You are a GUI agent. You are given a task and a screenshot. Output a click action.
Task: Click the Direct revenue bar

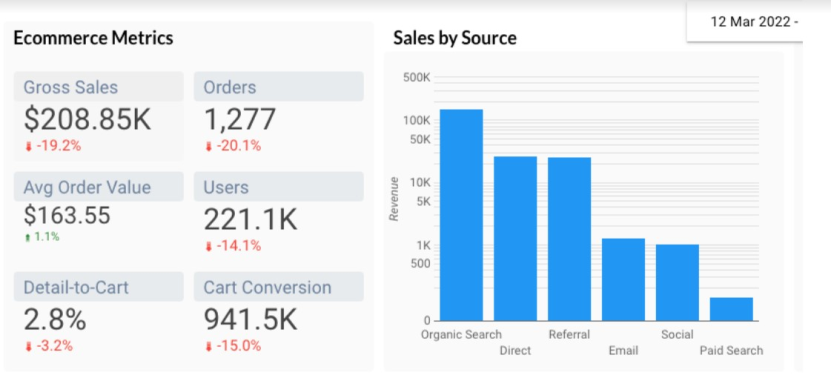515,239
